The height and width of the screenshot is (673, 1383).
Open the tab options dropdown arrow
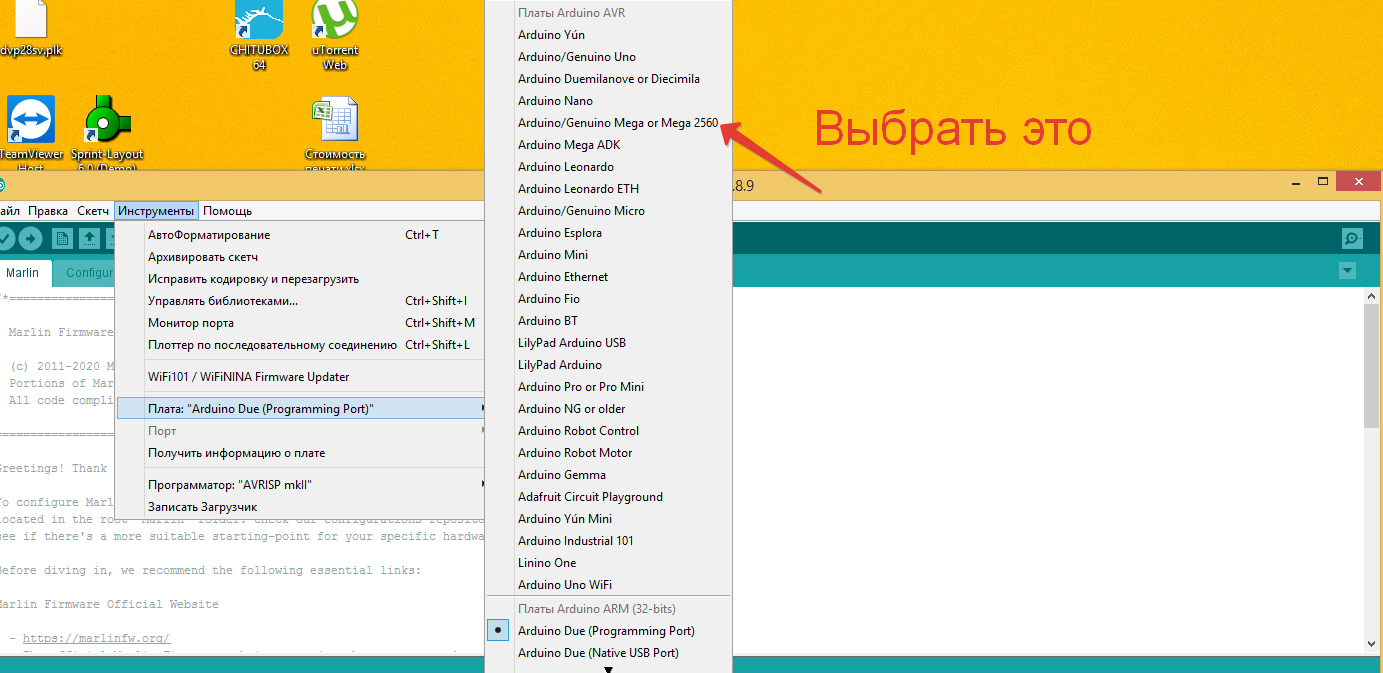coord(1347,271)
